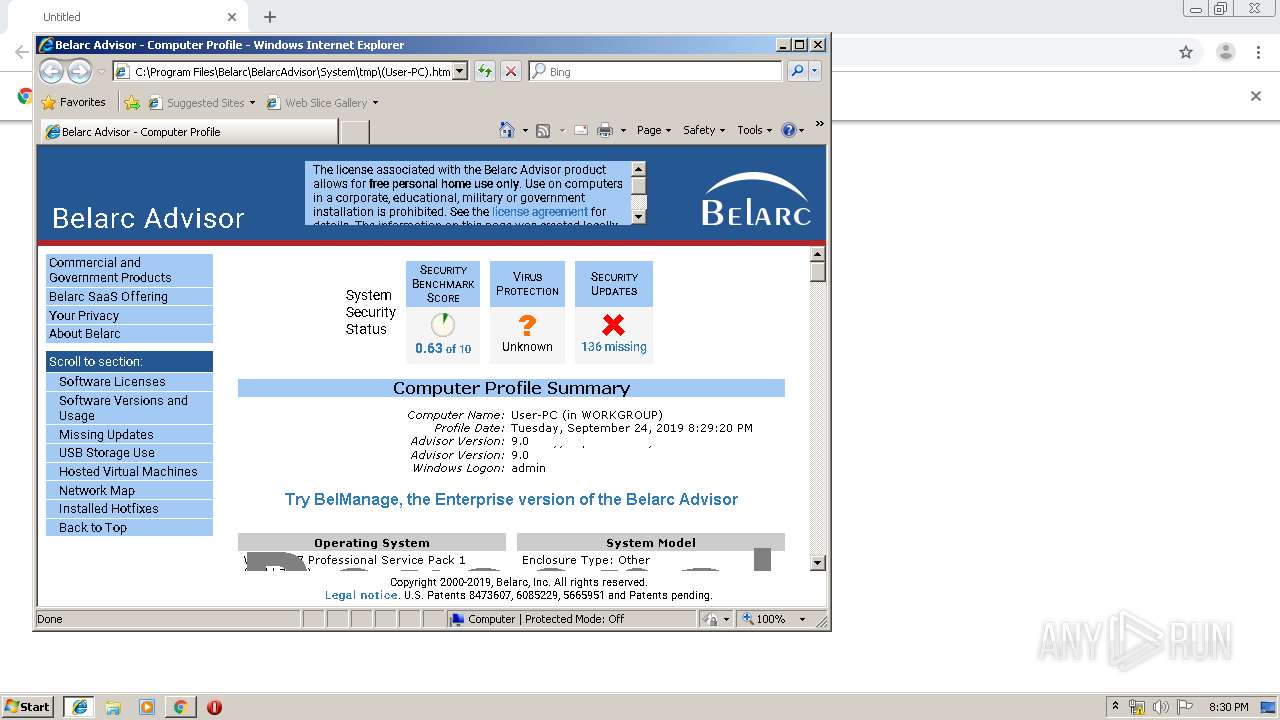Click the red X Security Updates icon

click(x=613, y=324)
